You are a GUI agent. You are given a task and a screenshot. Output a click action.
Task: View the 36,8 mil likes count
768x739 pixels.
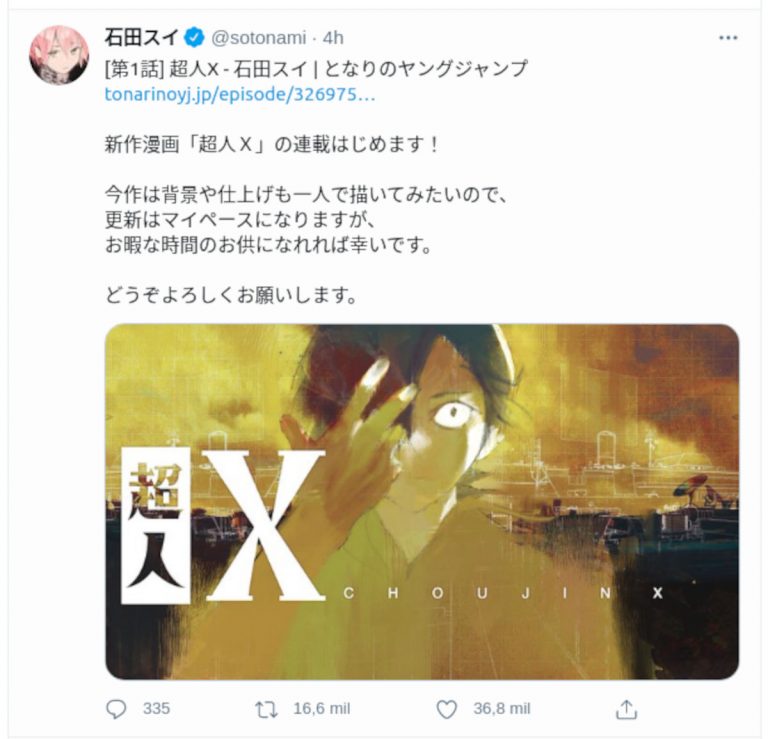[x=502, y=709]
